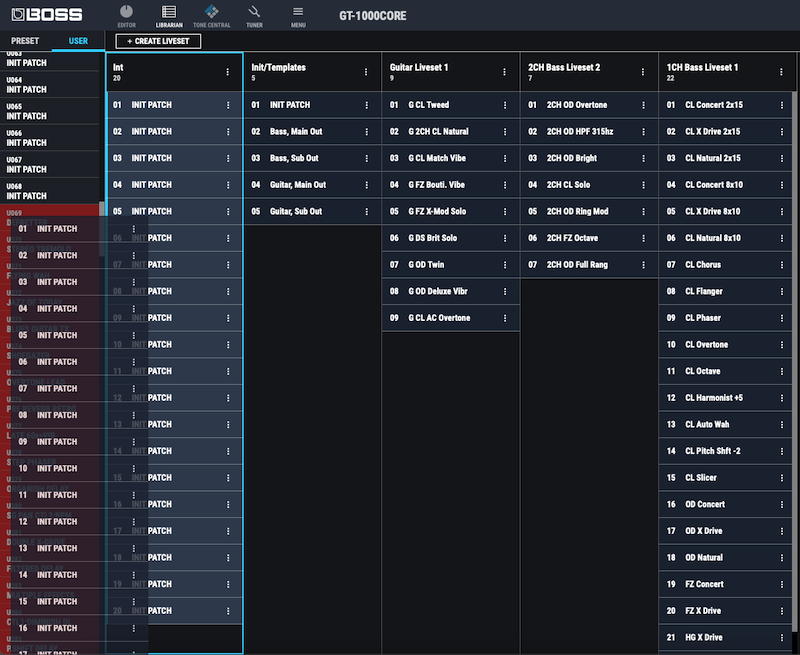The width and height of the screenshot is (800, 655).
Task: Select 2CH OD HPF 315hz patch
Action: [x=589, y=132]
